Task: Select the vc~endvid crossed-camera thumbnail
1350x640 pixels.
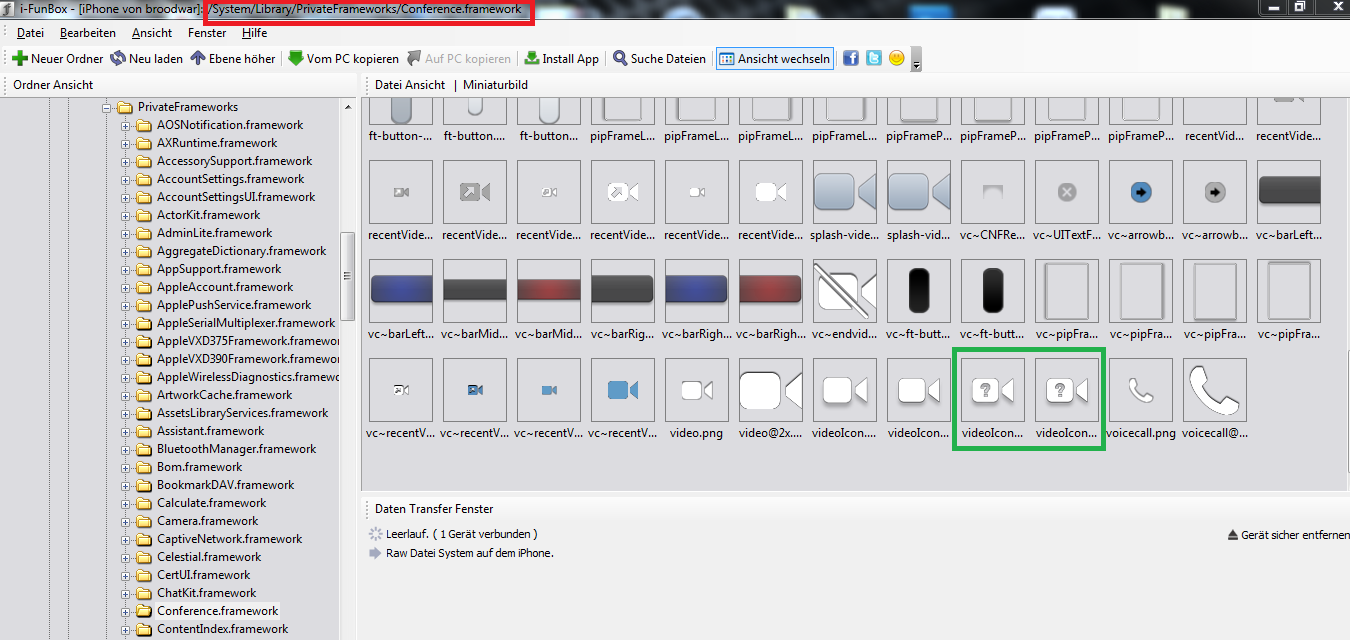Action: pos(845,292)
